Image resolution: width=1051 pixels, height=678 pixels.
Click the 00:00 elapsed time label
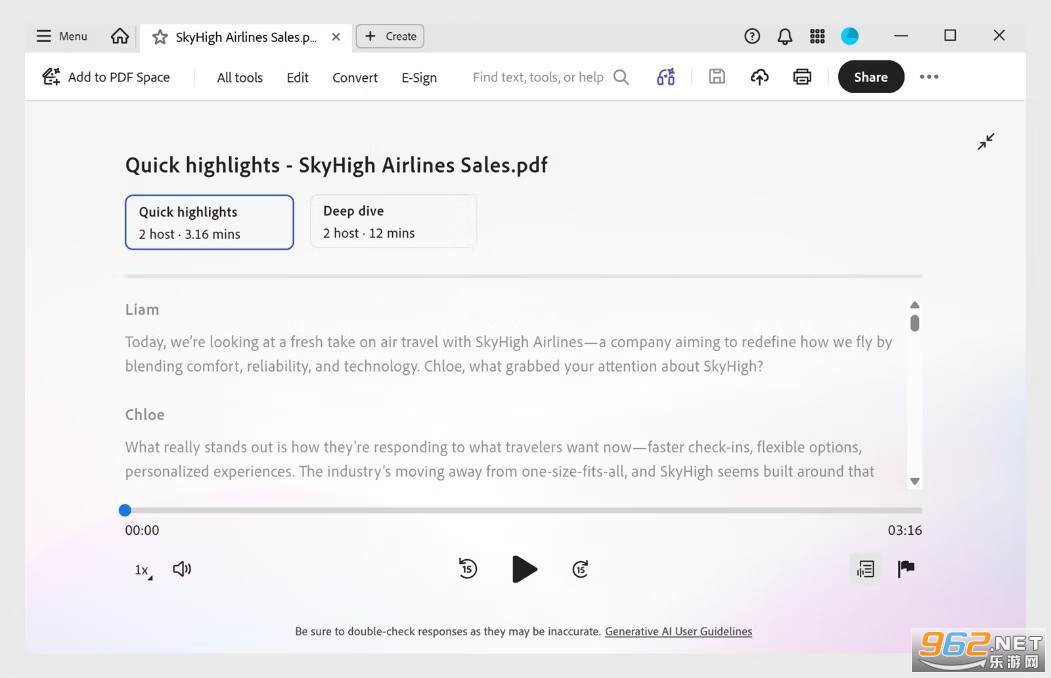(142, 531)
